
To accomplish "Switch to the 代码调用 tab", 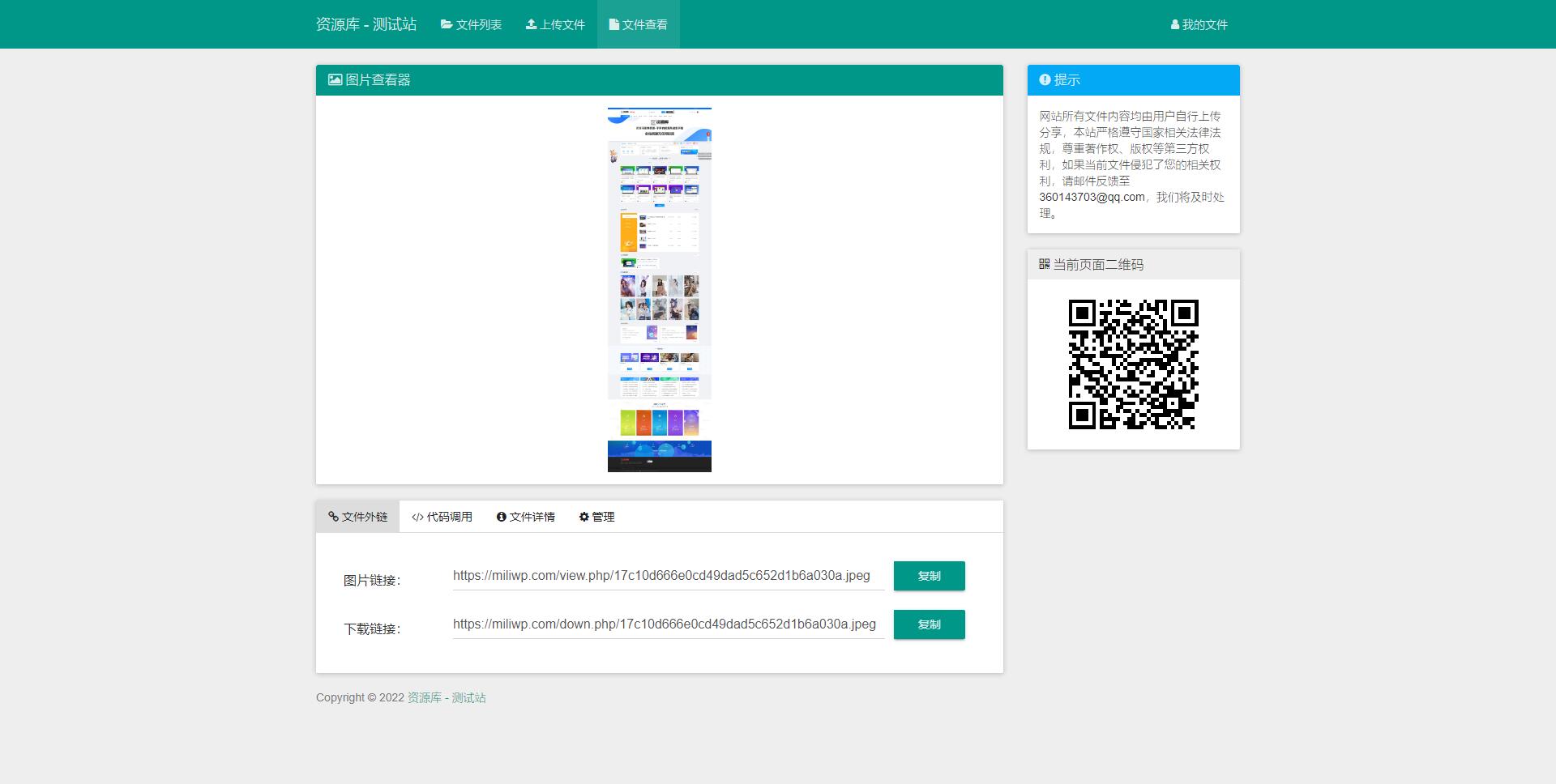I will [x=442, y=517].
